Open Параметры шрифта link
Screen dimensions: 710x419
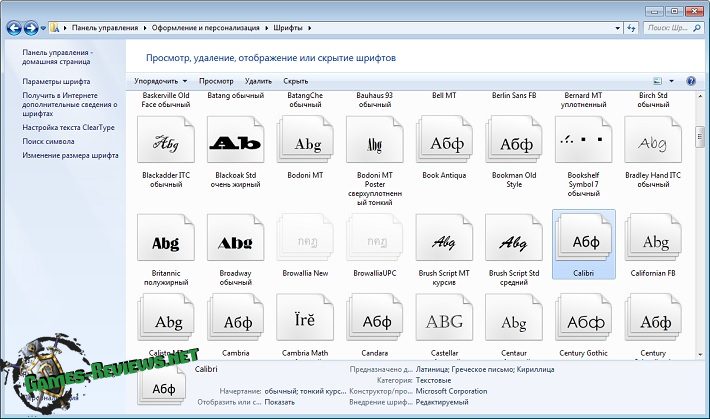[56, 82]
